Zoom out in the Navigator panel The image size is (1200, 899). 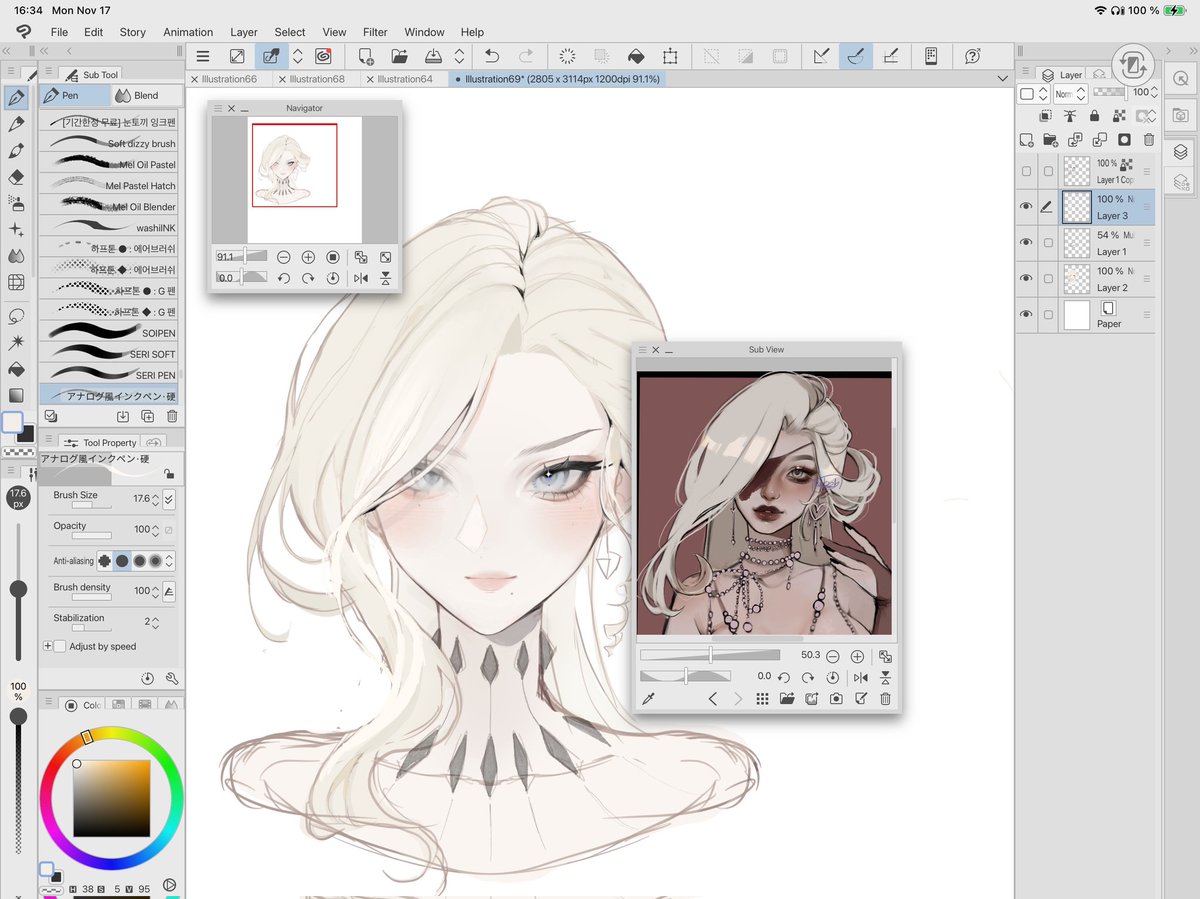click(283, 257)
